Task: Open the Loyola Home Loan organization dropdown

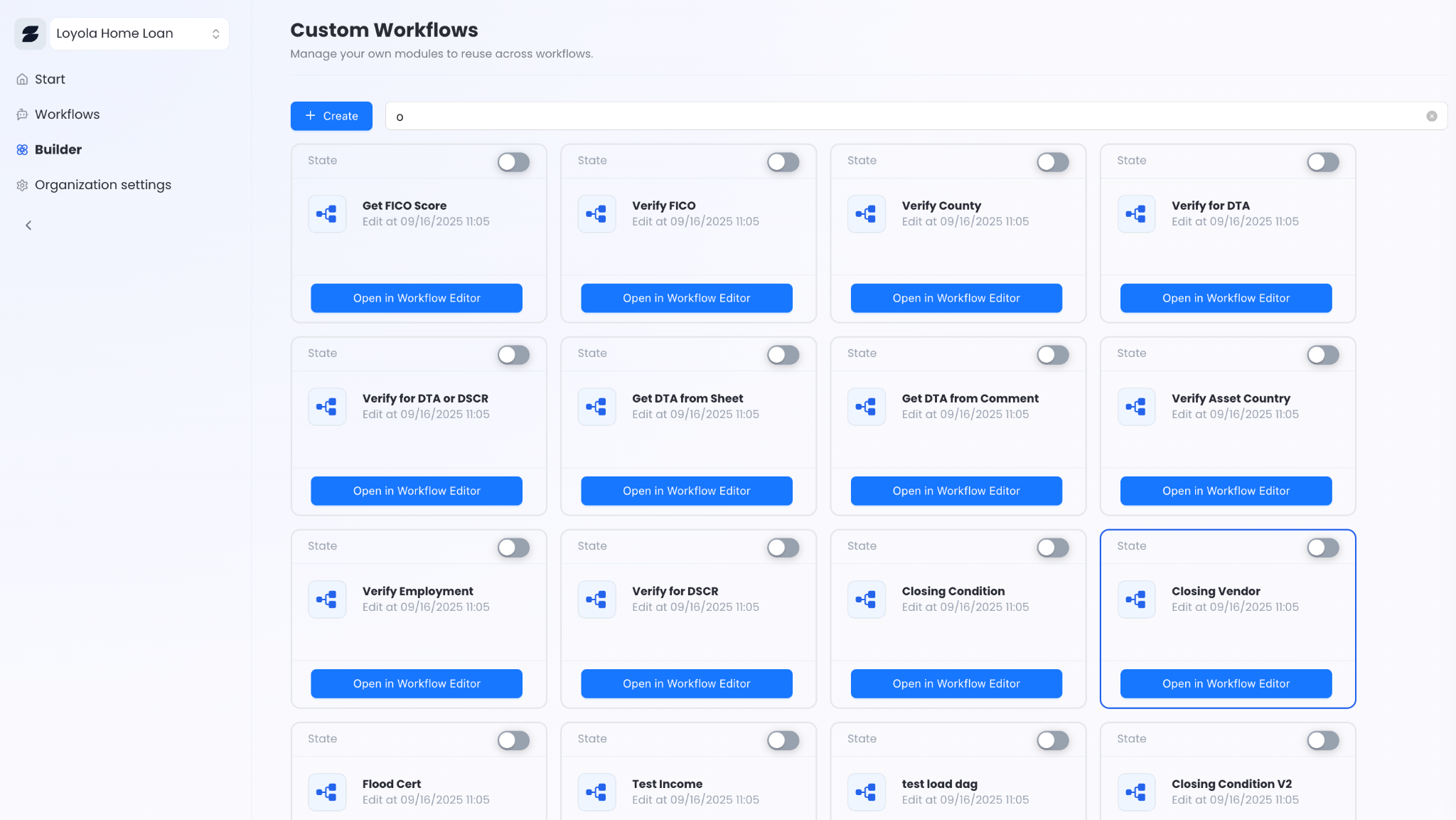Action: (139, 34)
